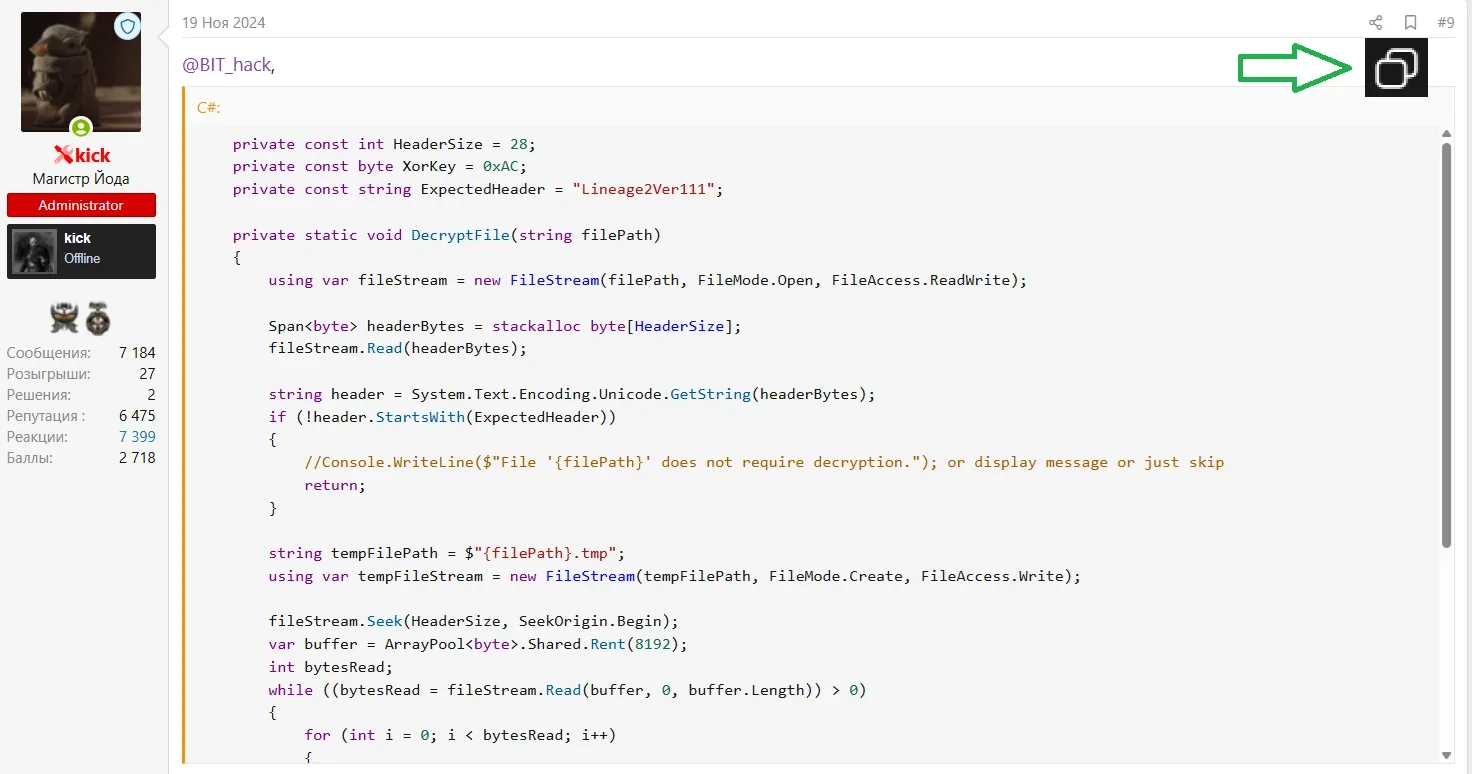Click the shield badge on the avatar

(x=127, y=26)
